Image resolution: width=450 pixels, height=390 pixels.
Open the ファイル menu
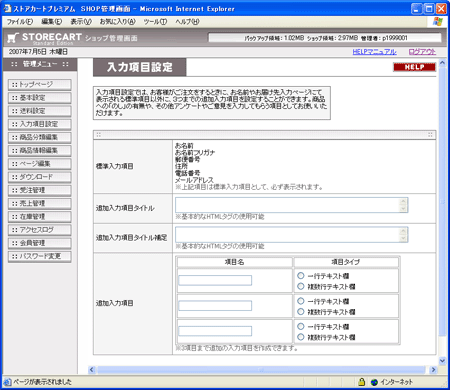tap(20, 22)
